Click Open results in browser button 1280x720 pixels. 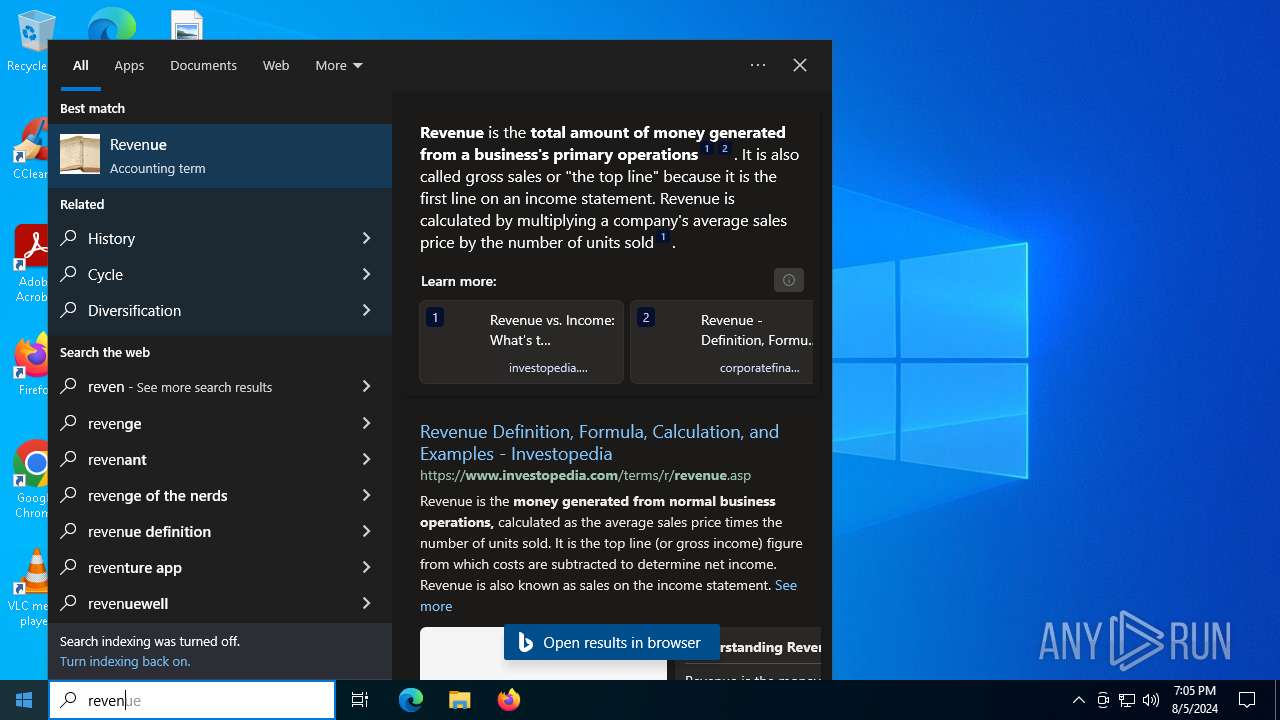tap(612, 642)
